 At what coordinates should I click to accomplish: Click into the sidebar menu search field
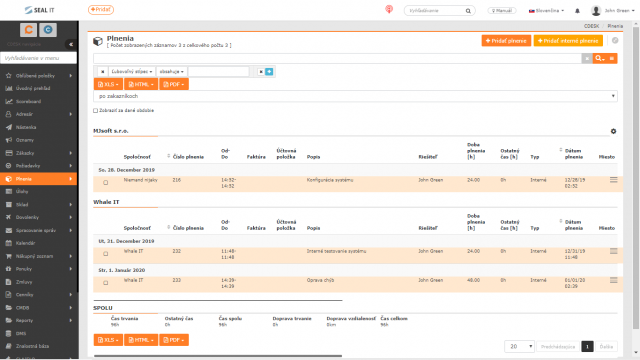point(38,58)
